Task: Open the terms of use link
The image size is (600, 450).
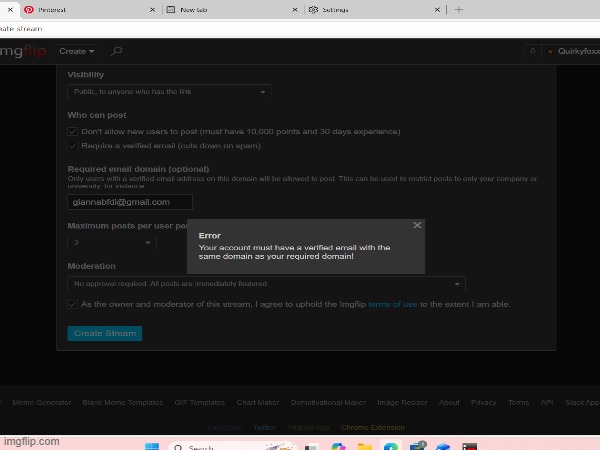Action: [393, 304]
